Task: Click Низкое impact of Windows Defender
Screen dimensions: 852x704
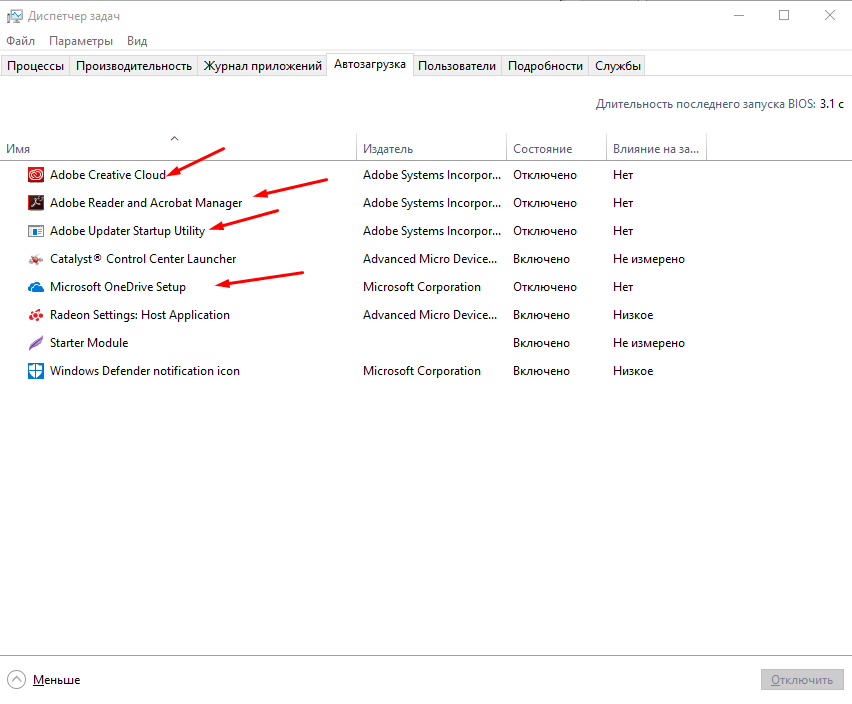Action: (x=633, y=371)
